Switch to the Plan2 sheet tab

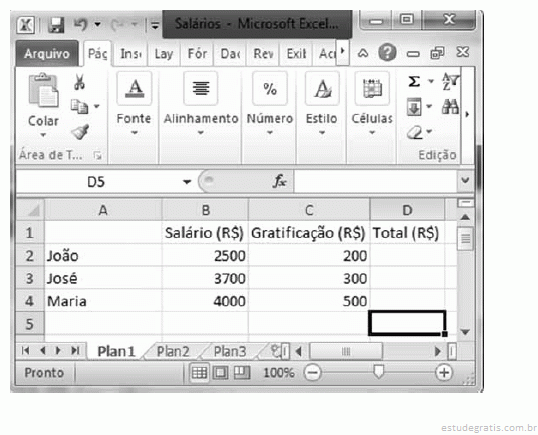[173, 351]
